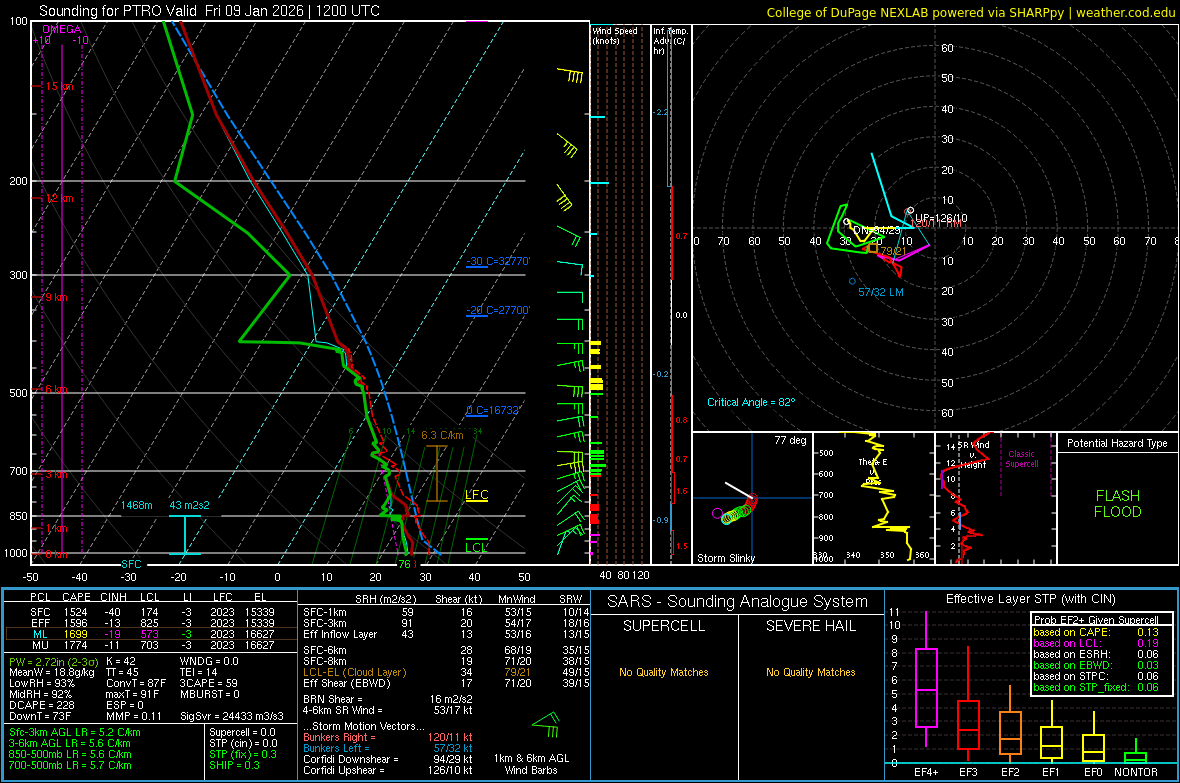
Task: Click the 3CAPE = 59 value
Action: (x=208, y=684)
